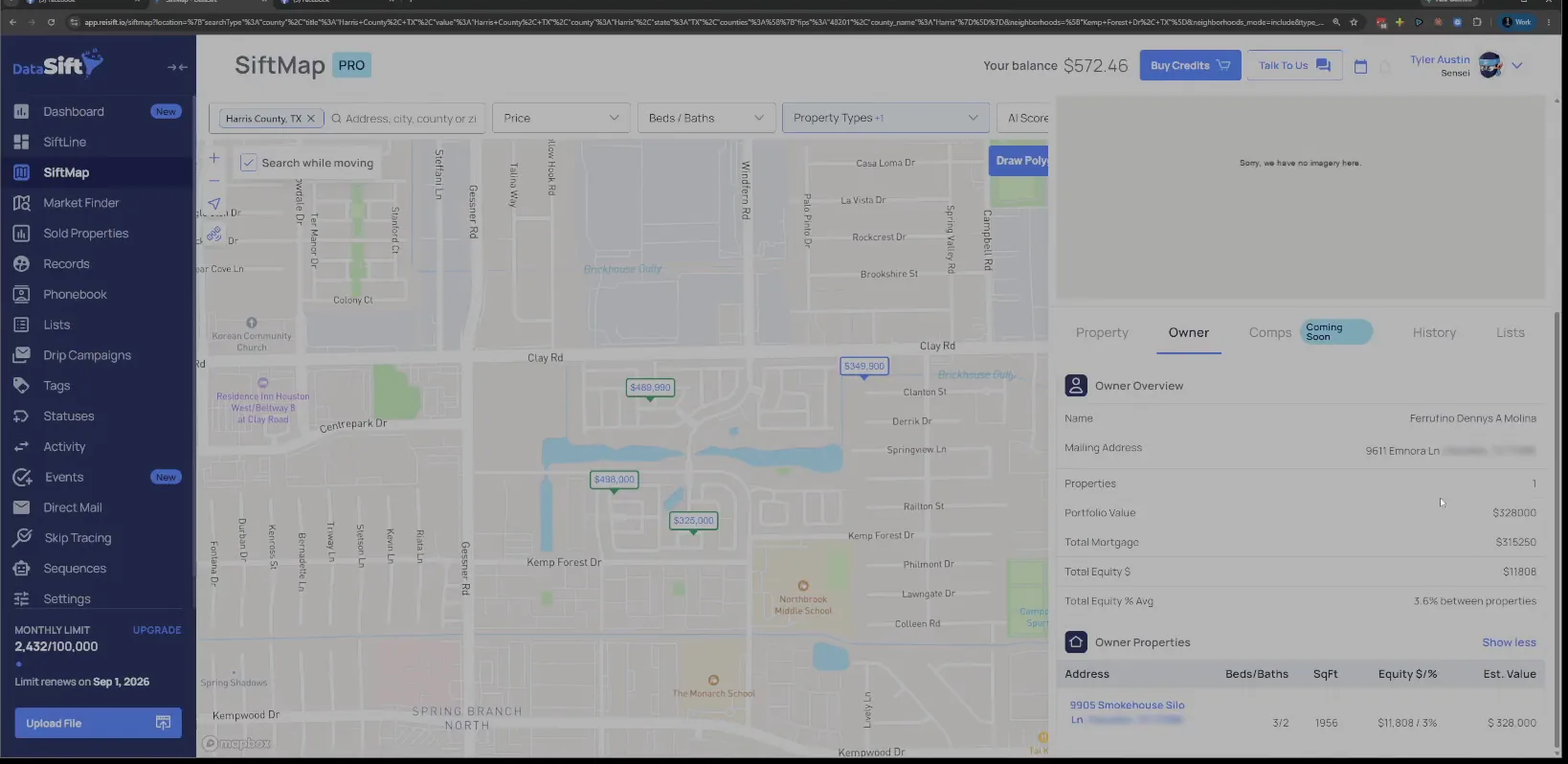Open Dashboard from the sidebar
Viewport: 1568px width, 764px height.
click(73, 111)
